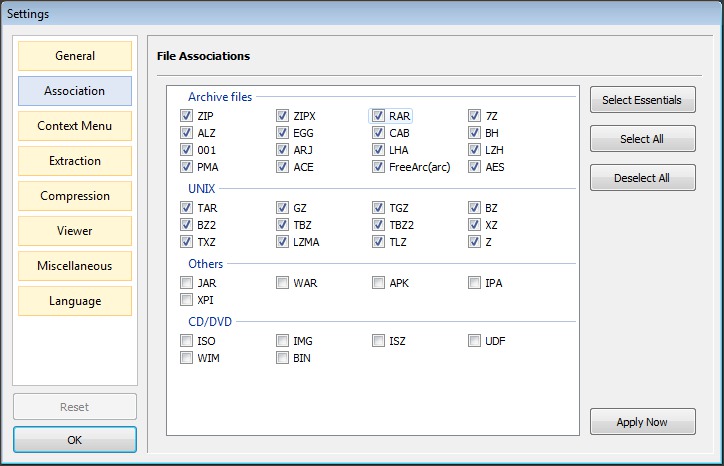Click the Apply Now button
This screenshot has width=724, height=466.
tap(643, 422)
